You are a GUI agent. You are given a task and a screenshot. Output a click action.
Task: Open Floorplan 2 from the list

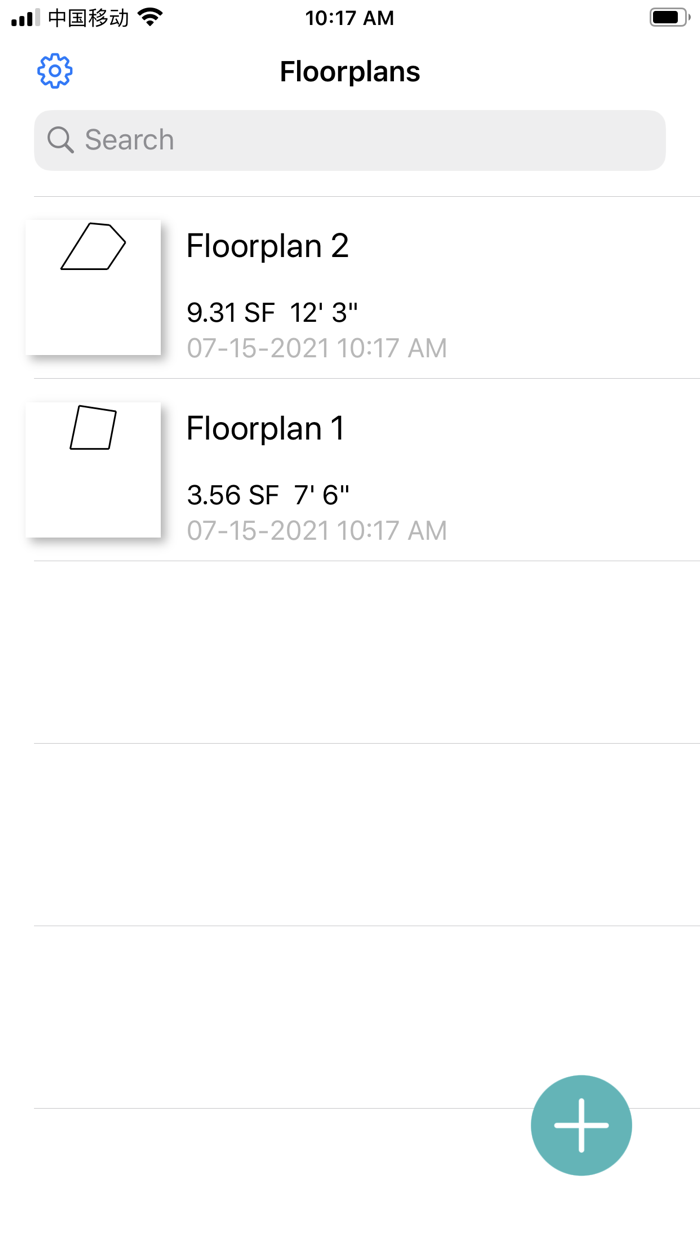point(267,246)
